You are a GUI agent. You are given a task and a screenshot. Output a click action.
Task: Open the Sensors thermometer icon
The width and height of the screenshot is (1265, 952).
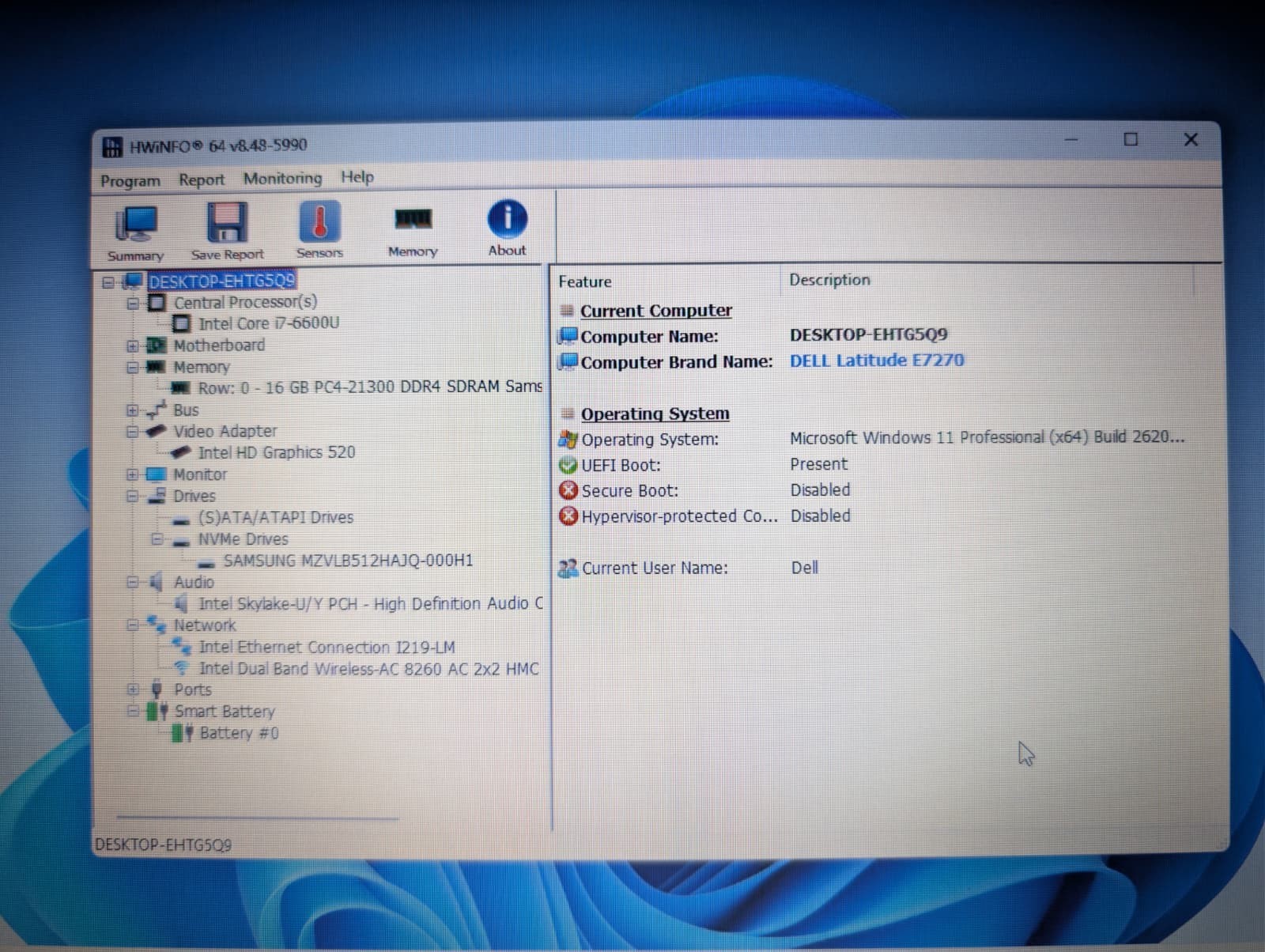pyautogui.click(x=319, y=221)
